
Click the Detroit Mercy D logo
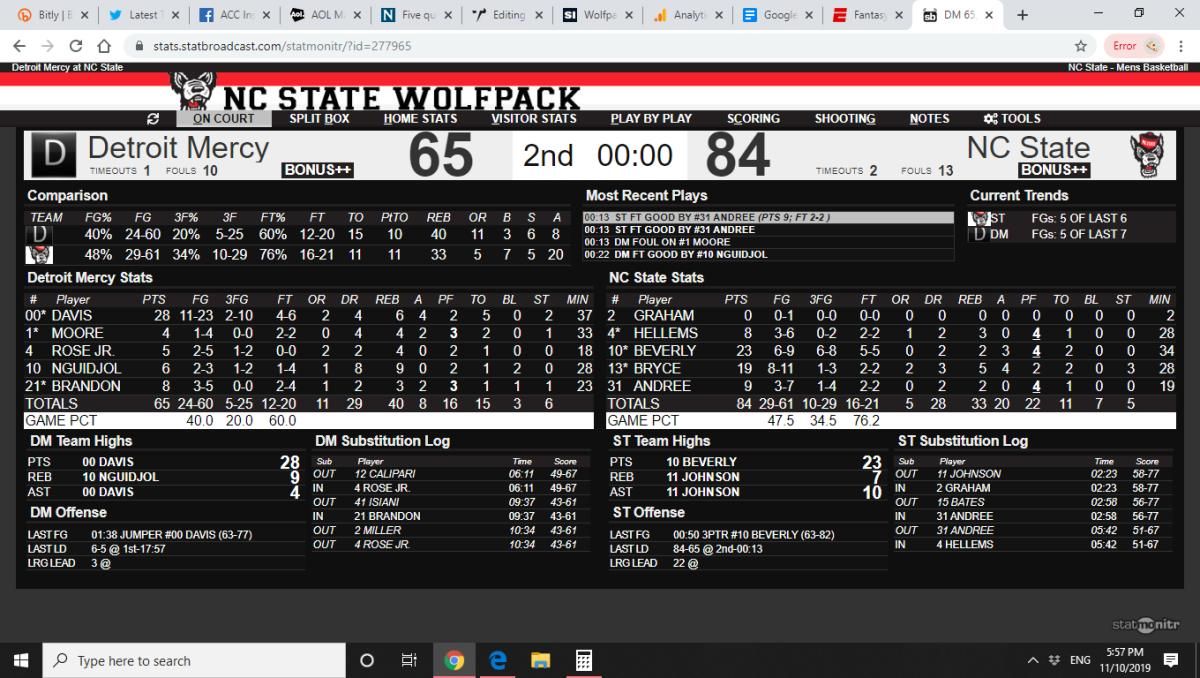click(x=54, y=154)
